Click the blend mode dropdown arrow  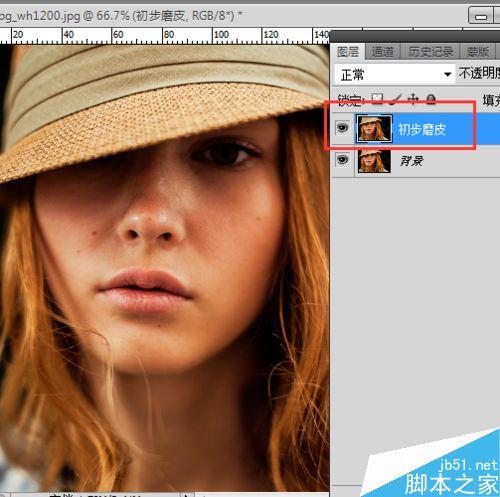click(x=448, y=74)
